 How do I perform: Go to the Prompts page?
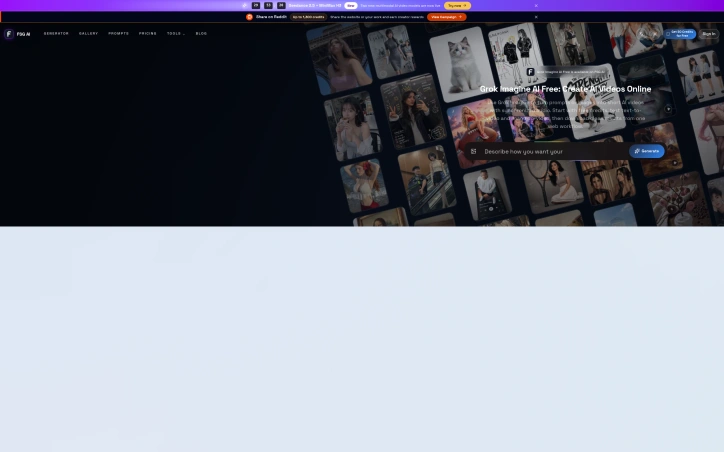119,34
